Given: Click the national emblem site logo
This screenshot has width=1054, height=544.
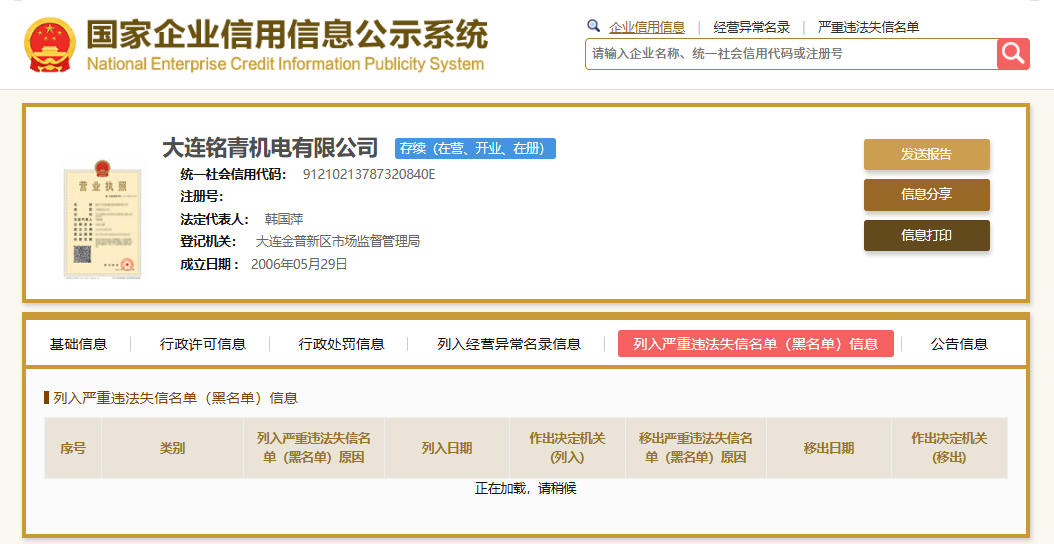Looking at the screenshot, I should [x=50, y=44].
